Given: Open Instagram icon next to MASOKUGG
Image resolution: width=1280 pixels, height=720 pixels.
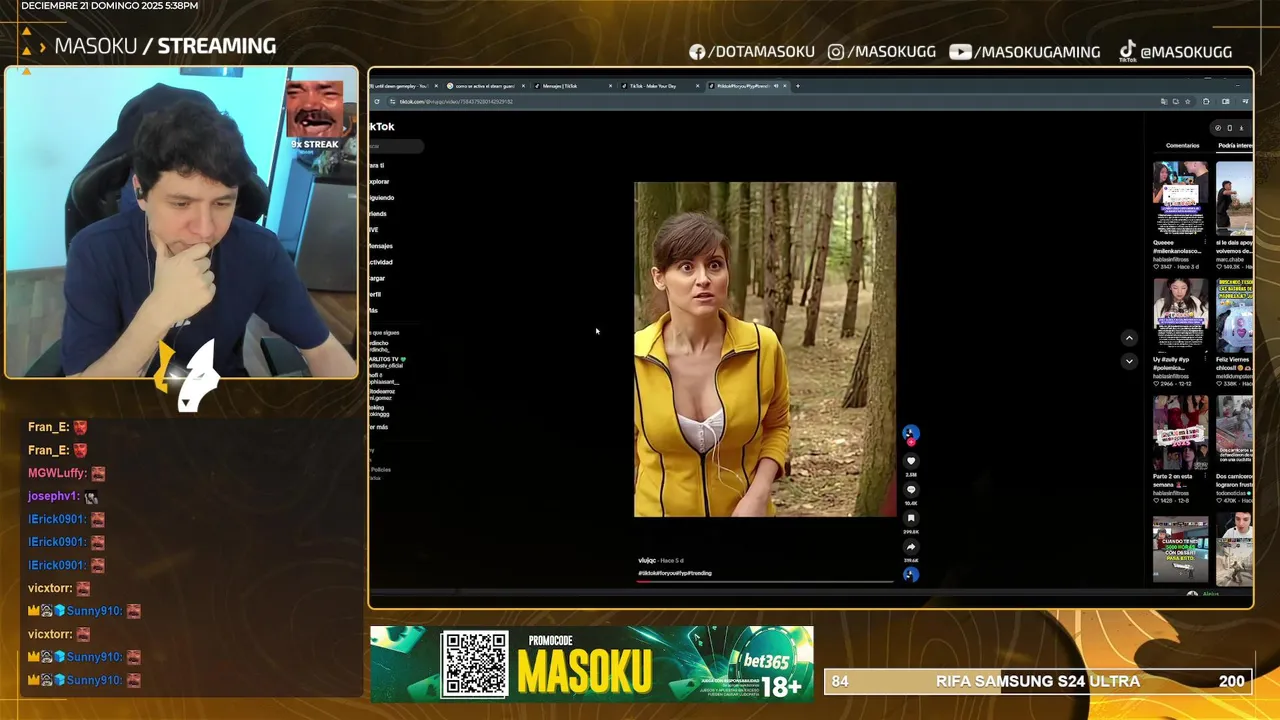Looking at the screenshot, I should (836, 52).
